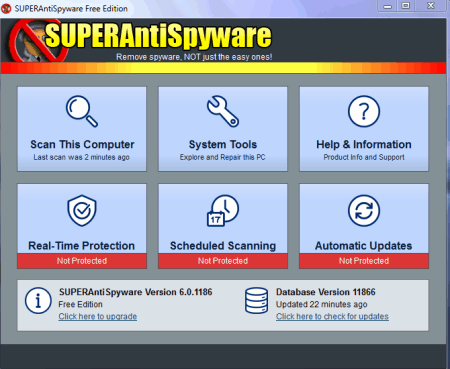Click the question mark help icon
Image resolution: width=450 pixels, height=369 pixels.
click(364, 111)
